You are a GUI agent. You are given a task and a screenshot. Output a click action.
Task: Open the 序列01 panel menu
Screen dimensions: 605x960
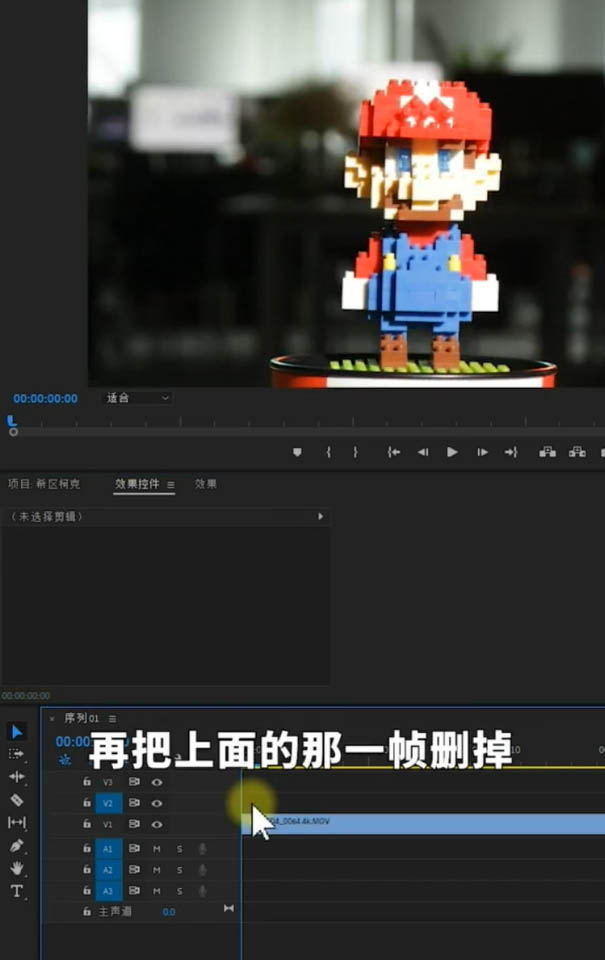(113, 718)
